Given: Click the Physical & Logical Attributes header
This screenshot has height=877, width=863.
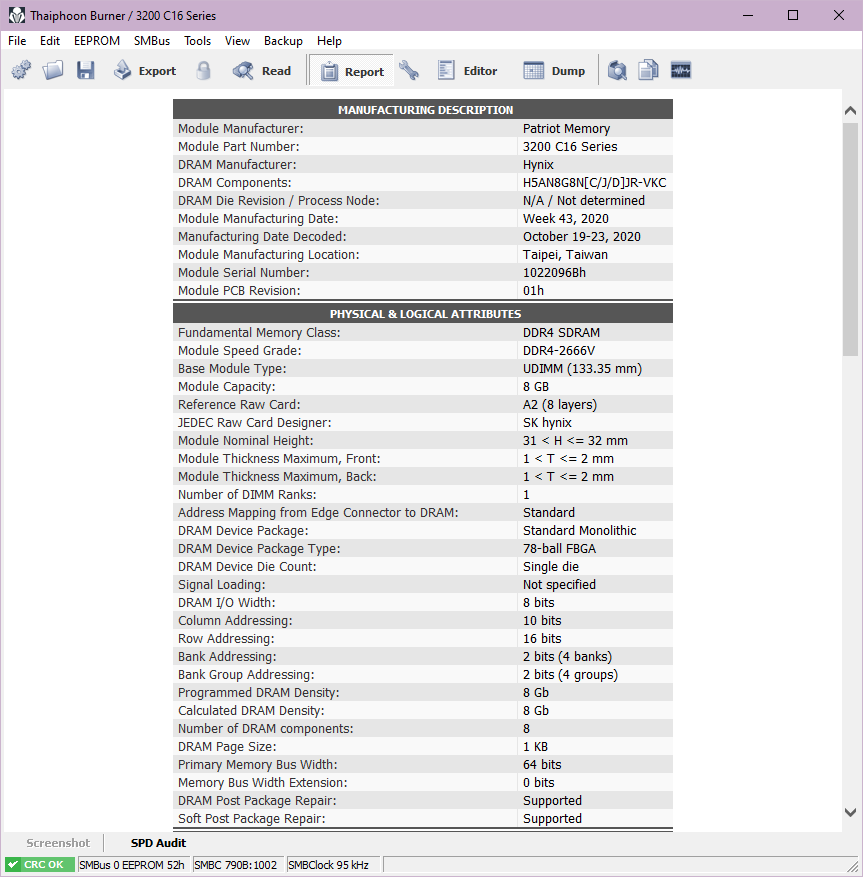Looking at the screenshot, I should click(x=423, y=314).
